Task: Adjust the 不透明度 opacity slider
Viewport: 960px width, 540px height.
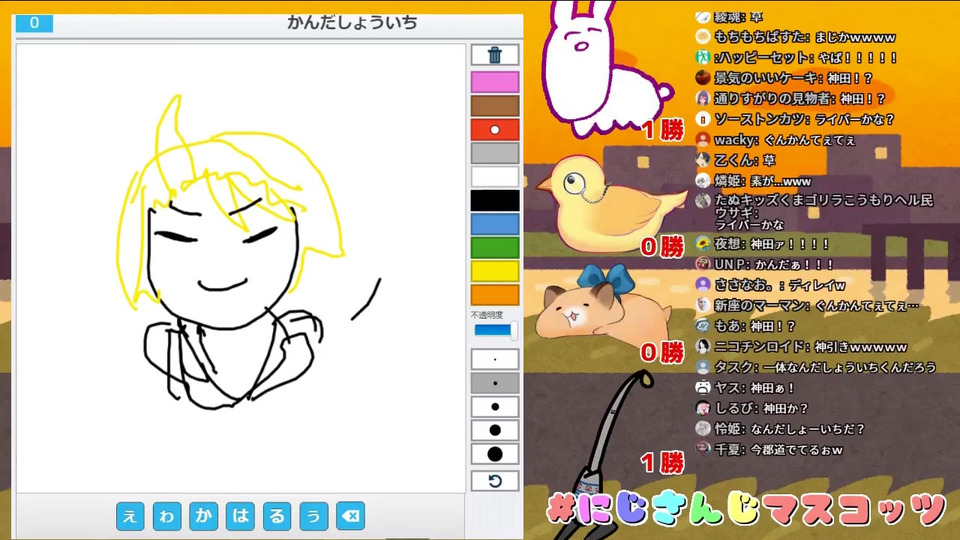Action: pyautogui.click(x=495, y=331)
